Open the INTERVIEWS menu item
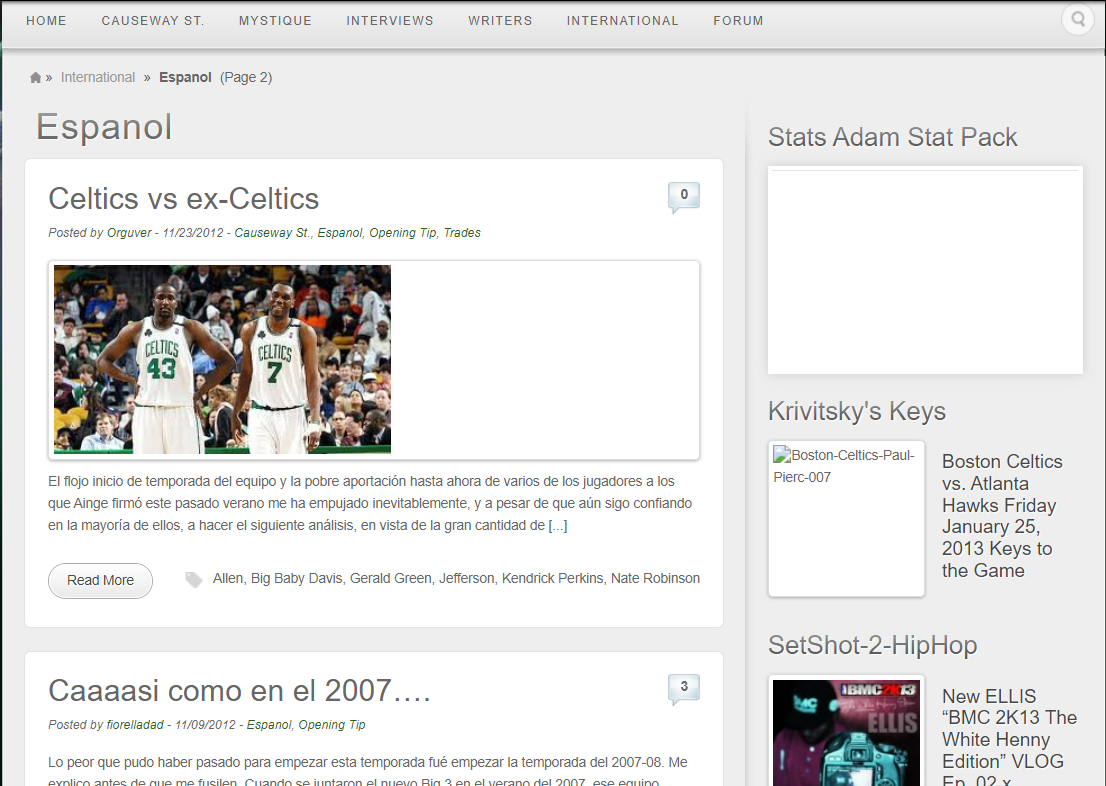The width and height of the screenshot is (1106, 786). 390,21
